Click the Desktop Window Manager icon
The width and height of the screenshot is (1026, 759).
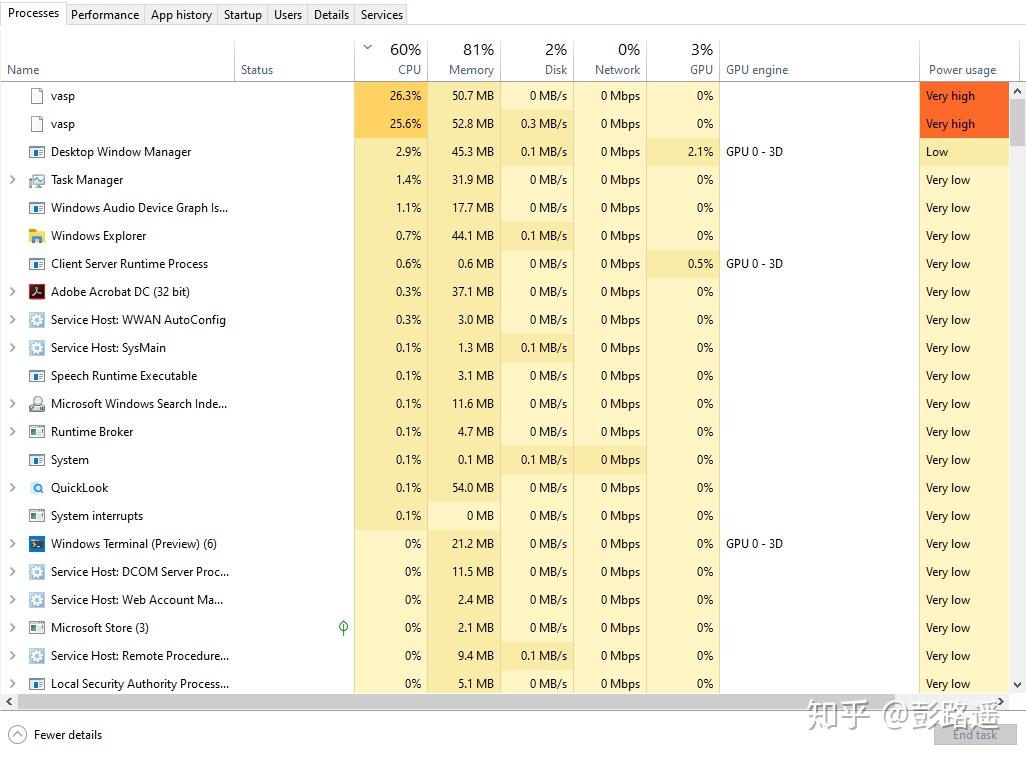coord(37,151)
